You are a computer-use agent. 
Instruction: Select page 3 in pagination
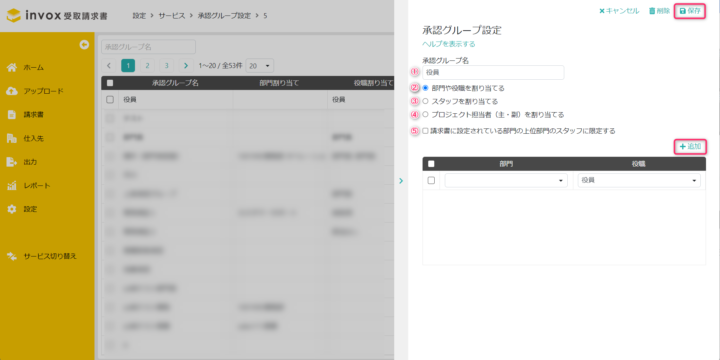pos(167,66)
